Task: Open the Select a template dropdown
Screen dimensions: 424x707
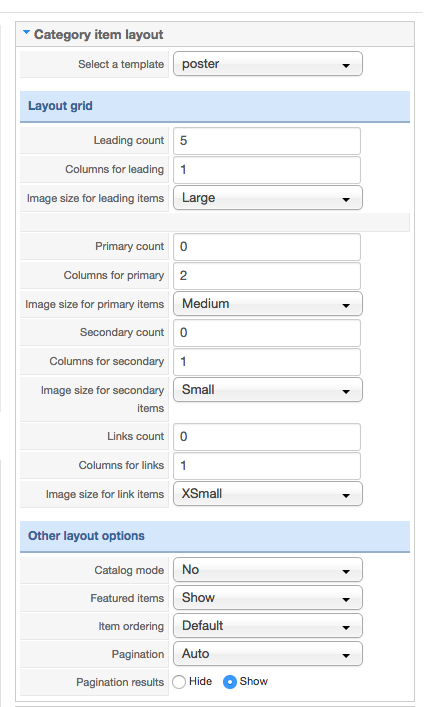Action: (x=267, y=64)
